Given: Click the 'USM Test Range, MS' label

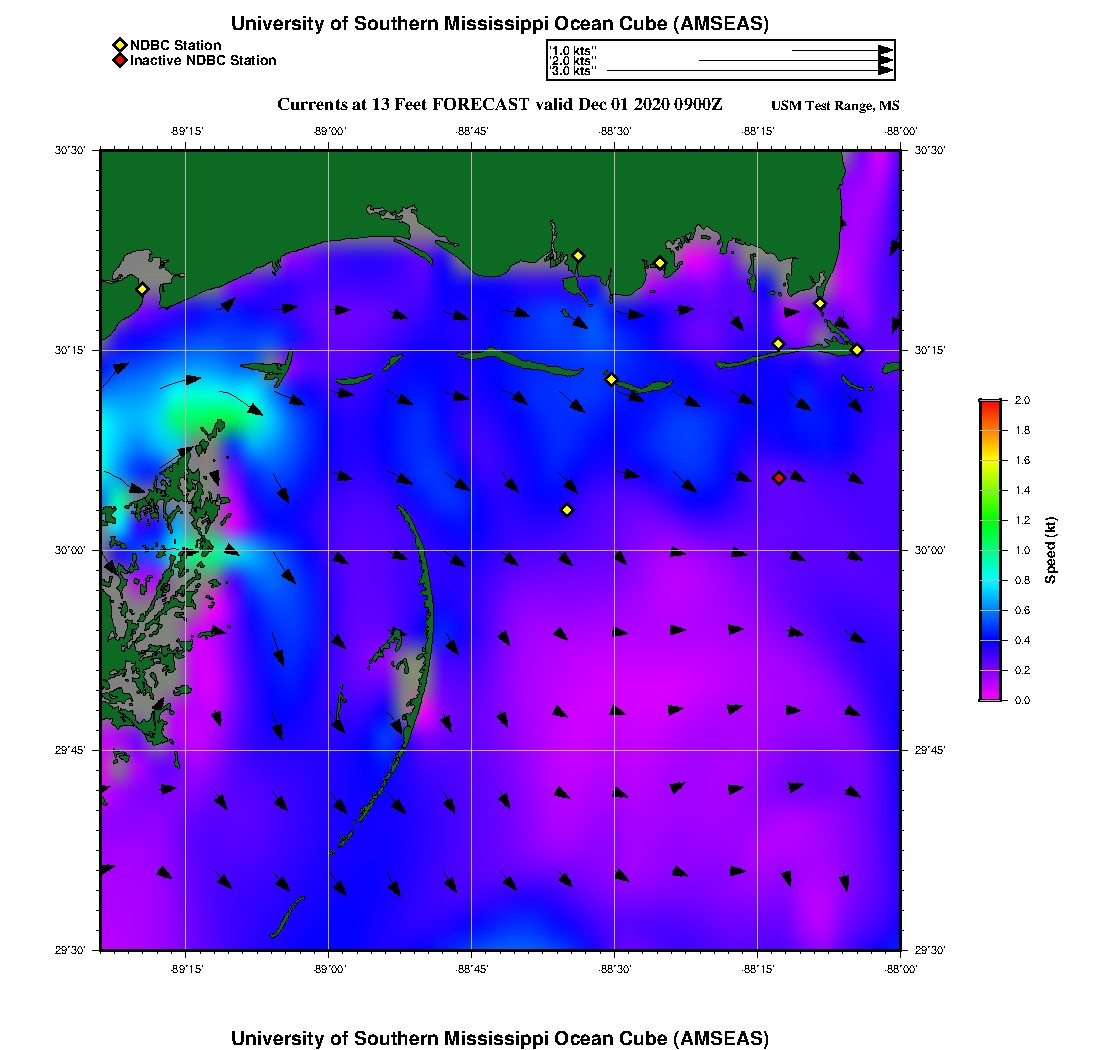Looking at the screenshot, I should (x=835, y=106).
